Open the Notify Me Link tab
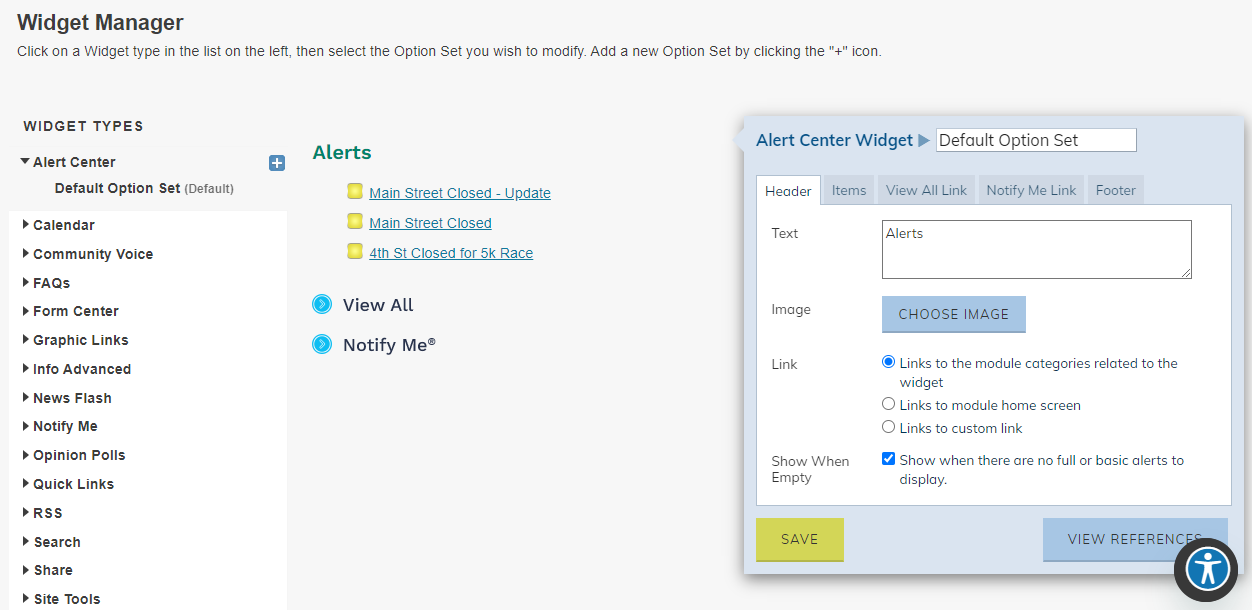1252x610 pixels. (1031, 190)
